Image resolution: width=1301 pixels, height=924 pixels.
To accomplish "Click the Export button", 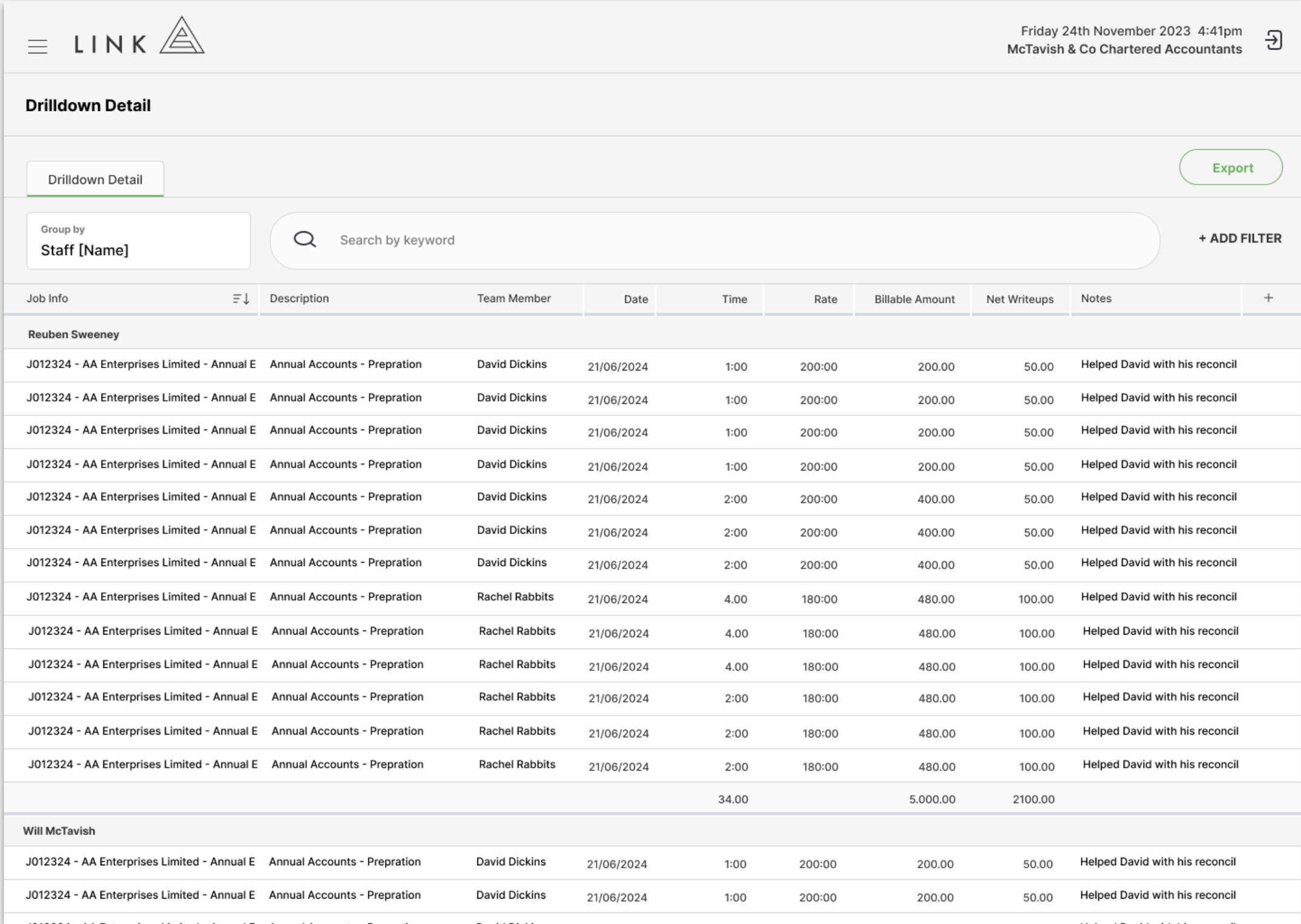I will [1231, 168].
